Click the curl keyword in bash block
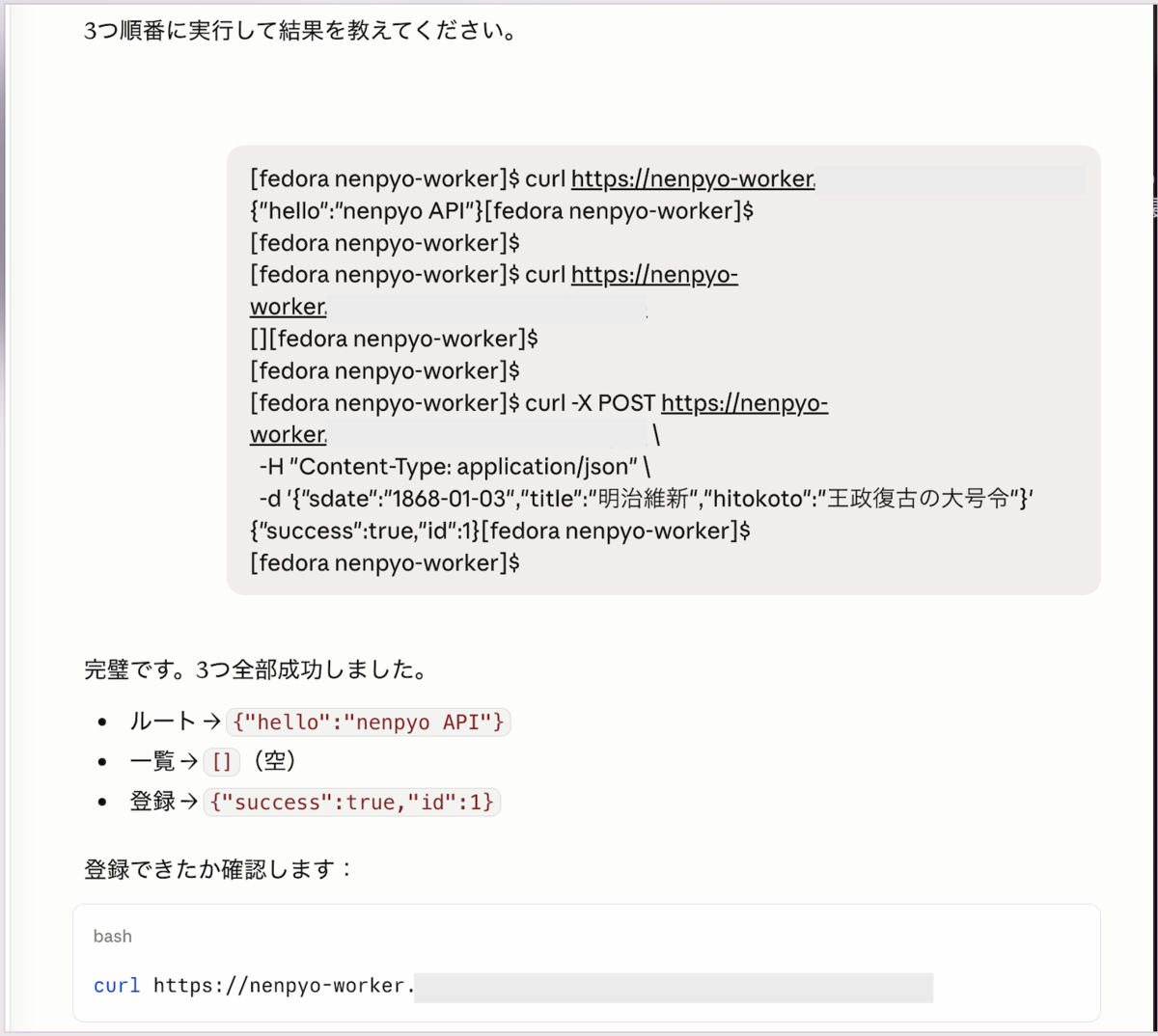1158x1036 pixels. point(117,986)
